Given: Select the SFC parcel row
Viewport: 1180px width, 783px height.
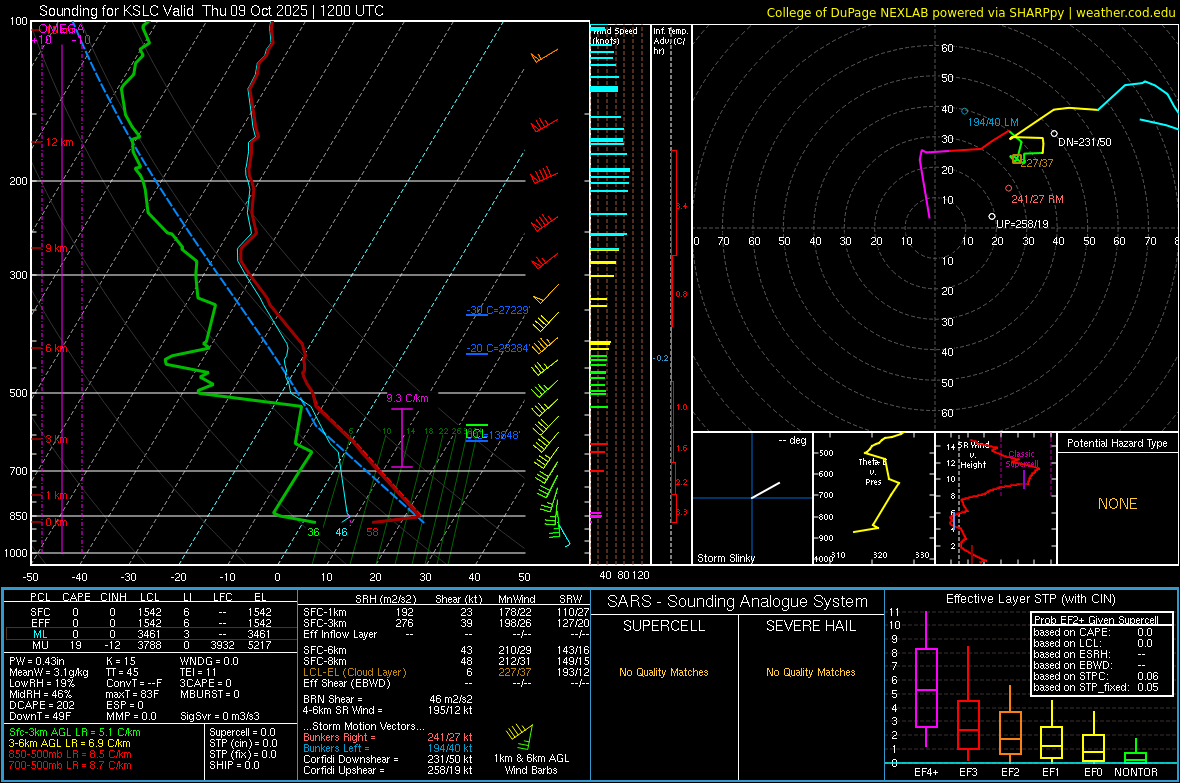Looking at the screenshot, I should click(151, 612).
